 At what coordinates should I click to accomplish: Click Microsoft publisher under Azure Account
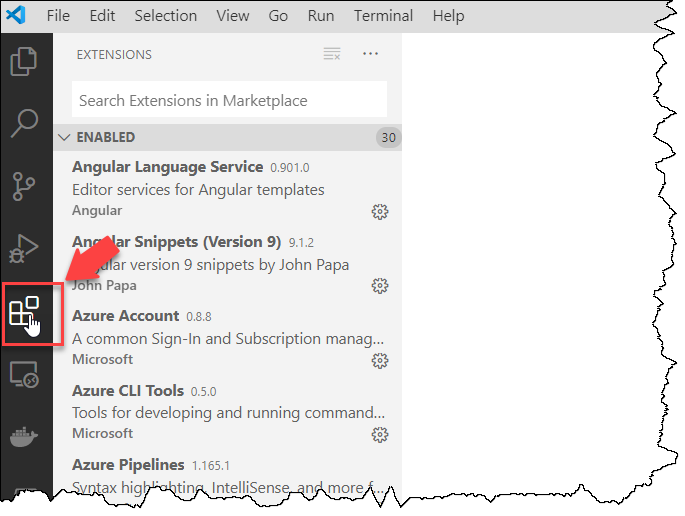click(102, 359)
